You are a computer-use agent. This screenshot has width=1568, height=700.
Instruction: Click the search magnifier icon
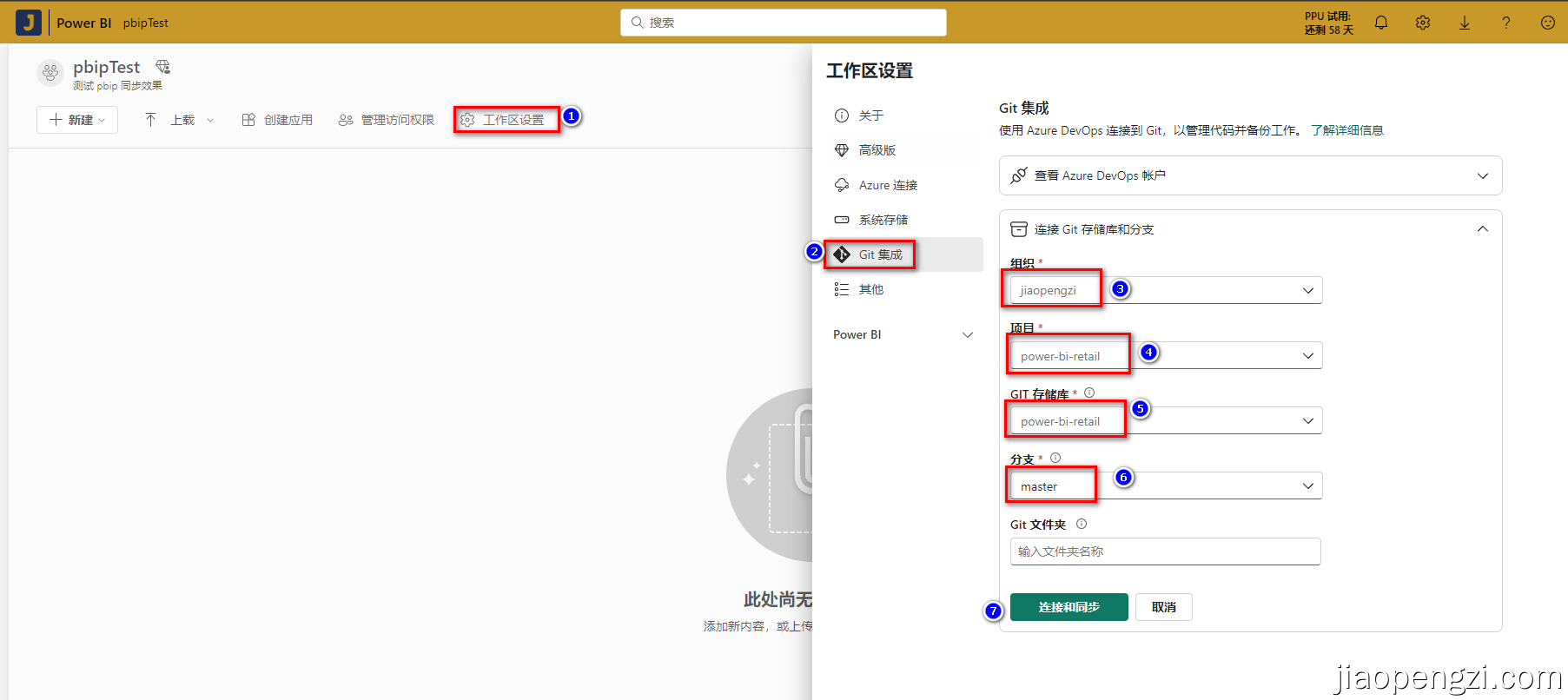pos(638,23)
